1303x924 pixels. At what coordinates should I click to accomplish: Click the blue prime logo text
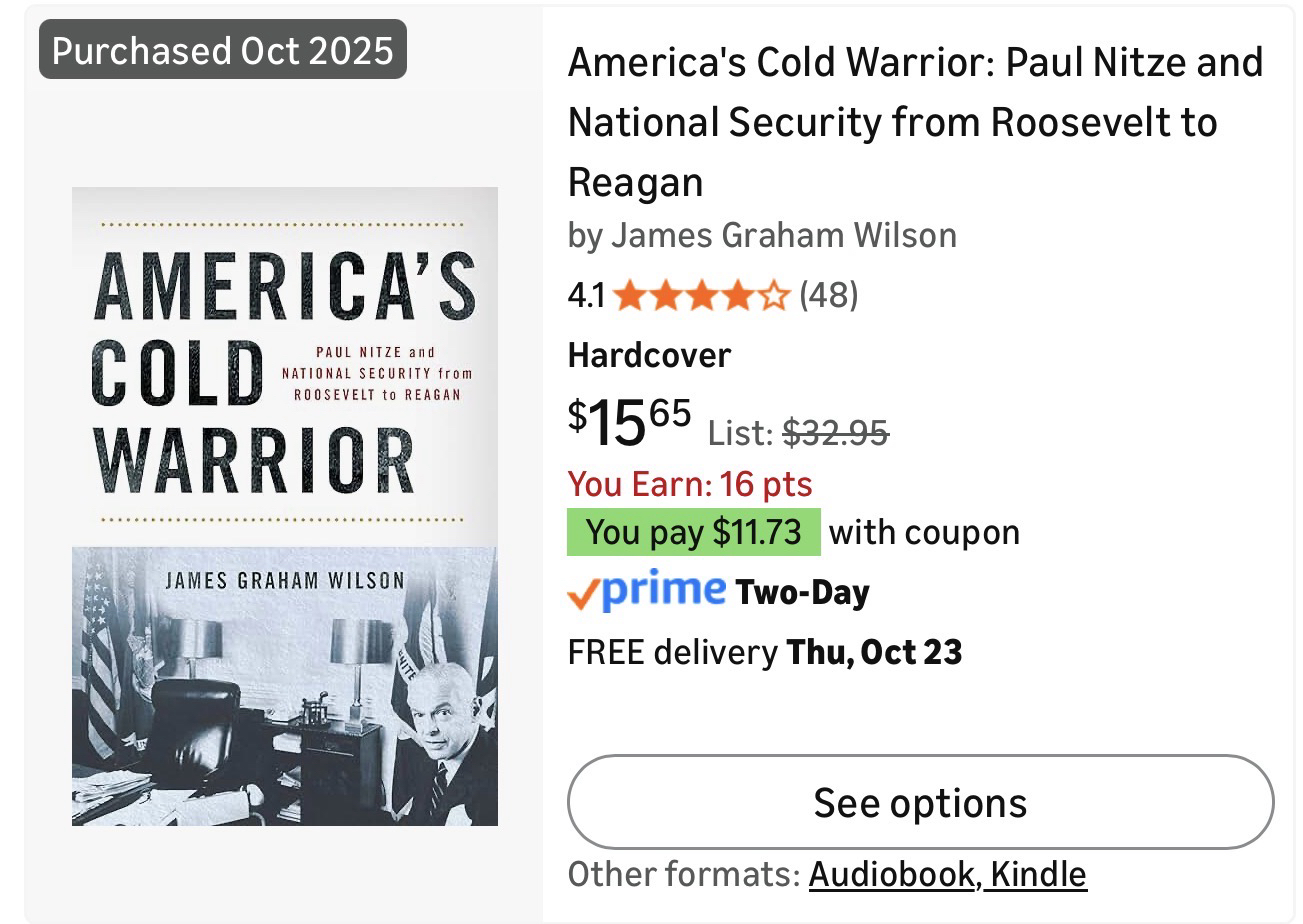(663, 589)
